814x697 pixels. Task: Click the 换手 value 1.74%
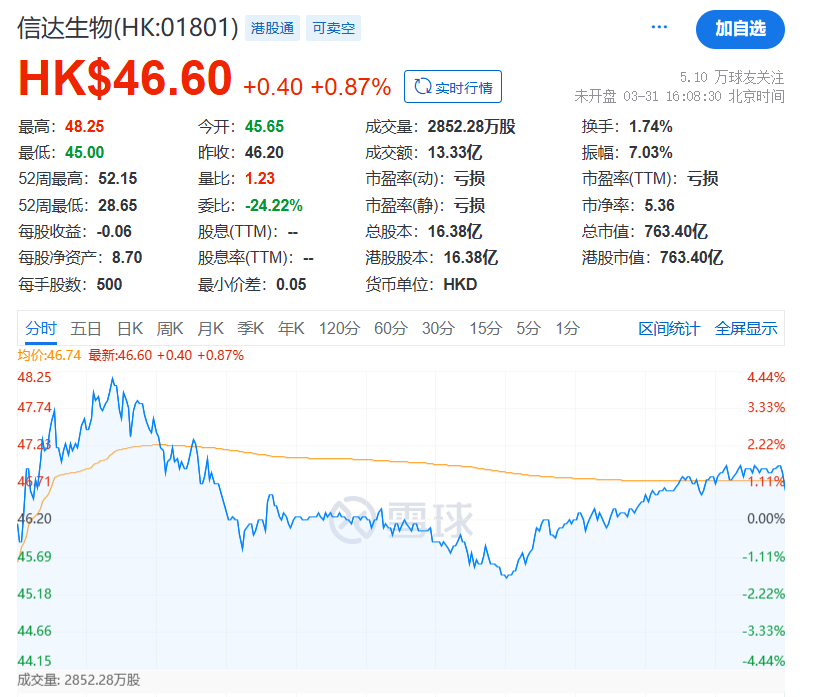(x=650, y=127)
